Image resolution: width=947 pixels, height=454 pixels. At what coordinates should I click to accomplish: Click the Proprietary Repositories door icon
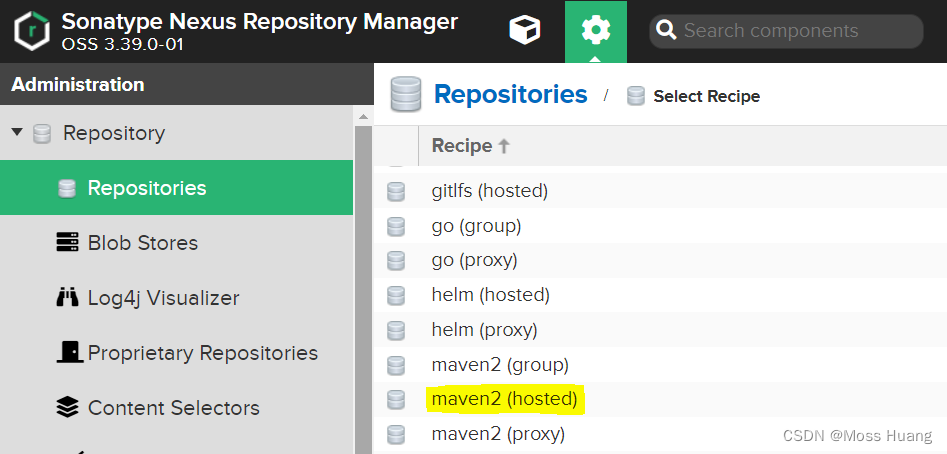(x=69, y=352)
